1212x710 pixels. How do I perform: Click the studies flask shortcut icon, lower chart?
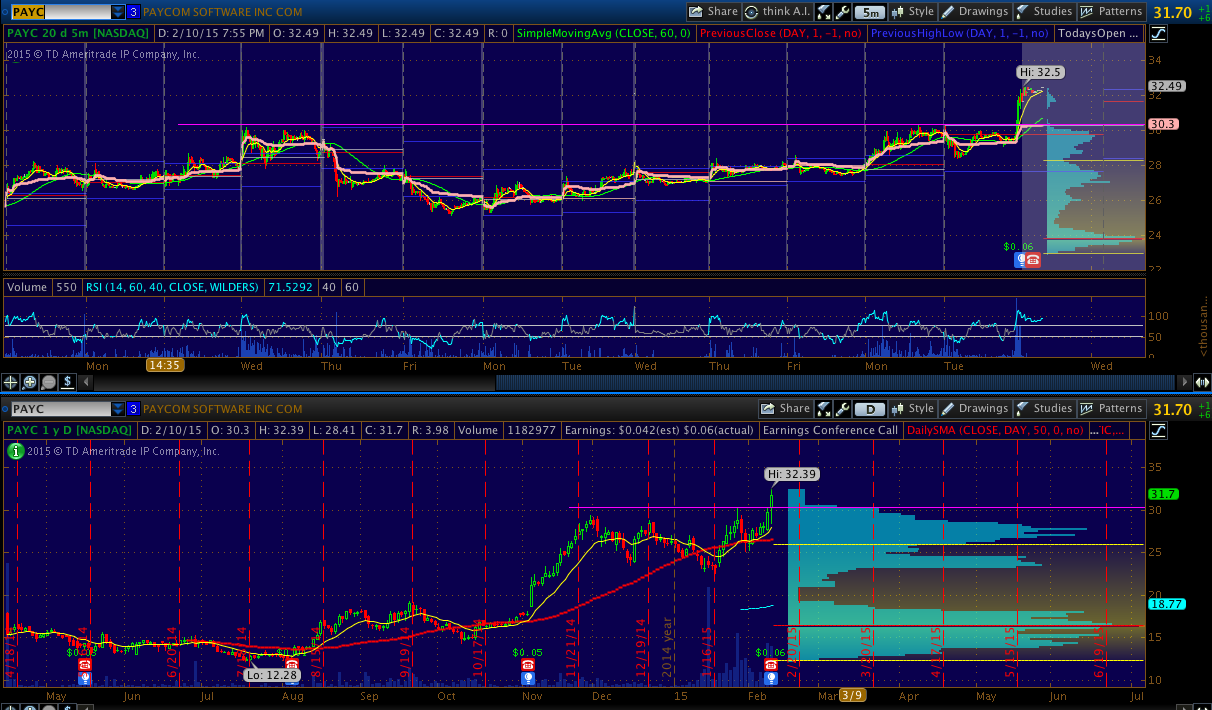click(x=825, y=409)
